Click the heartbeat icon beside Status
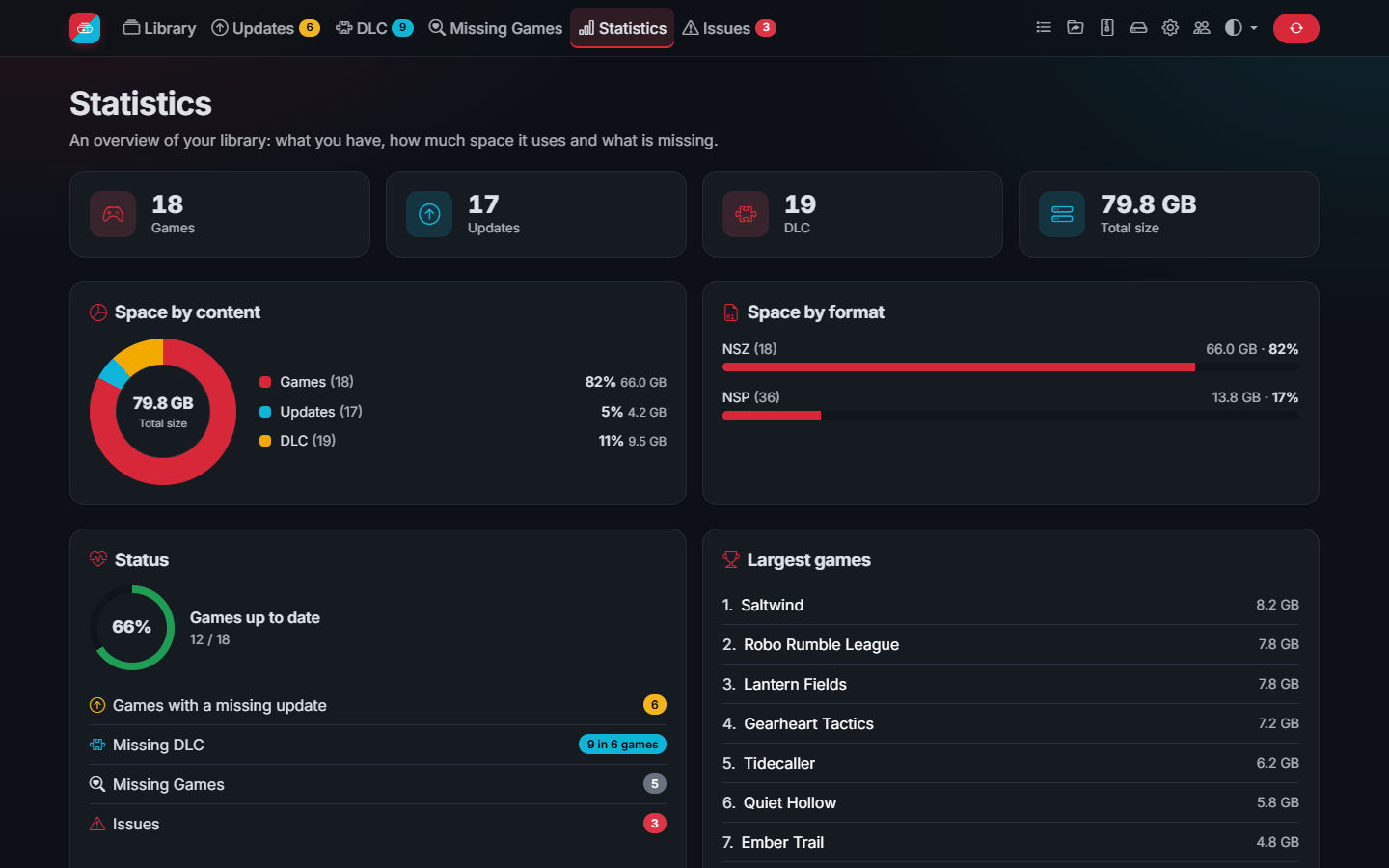 pyautogui.click(x=98, y=559)
